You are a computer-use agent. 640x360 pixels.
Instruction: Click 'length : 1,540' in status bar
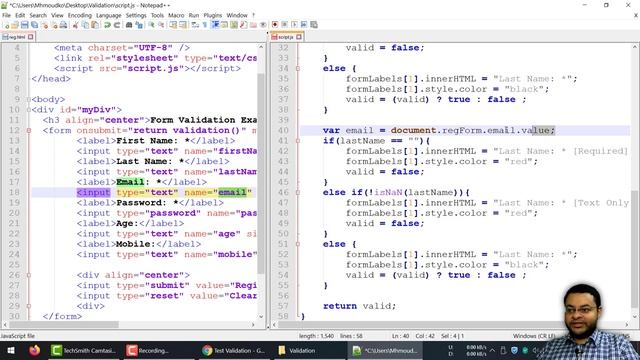pyautogui.click(x=316, y=336)
